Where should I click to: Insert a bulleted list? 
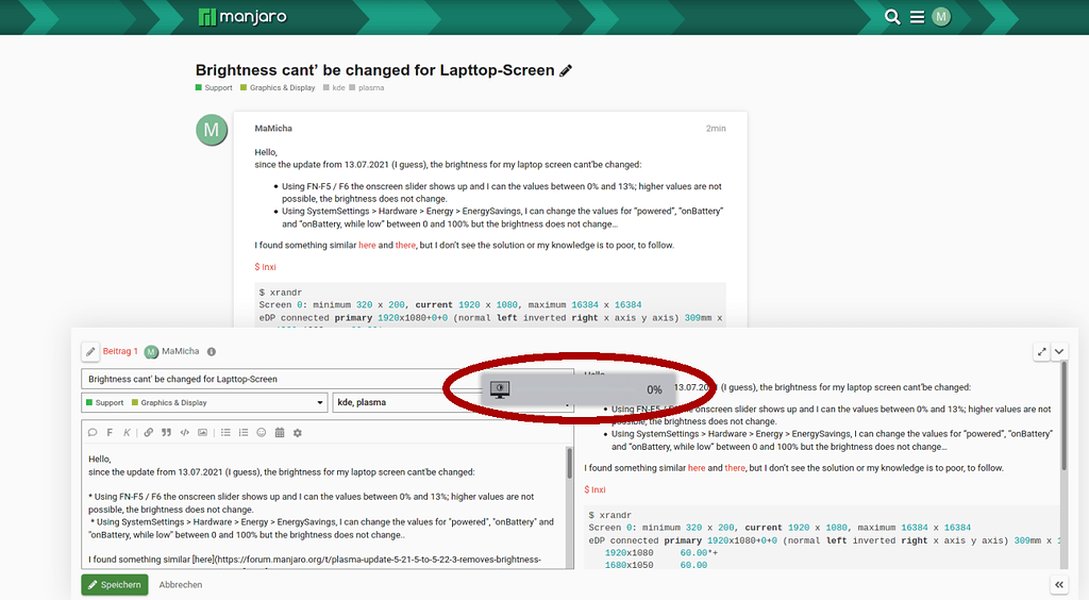coord(226,433)
